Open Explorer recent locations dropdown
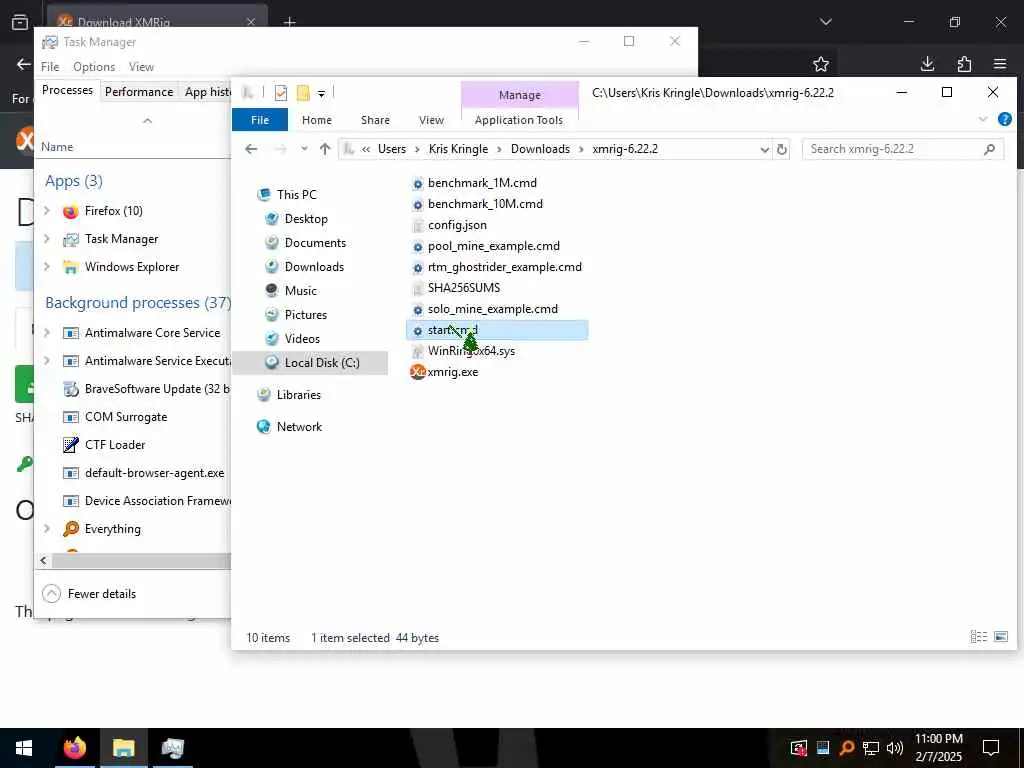This screenshot has height=768, width=1024. 304,149
